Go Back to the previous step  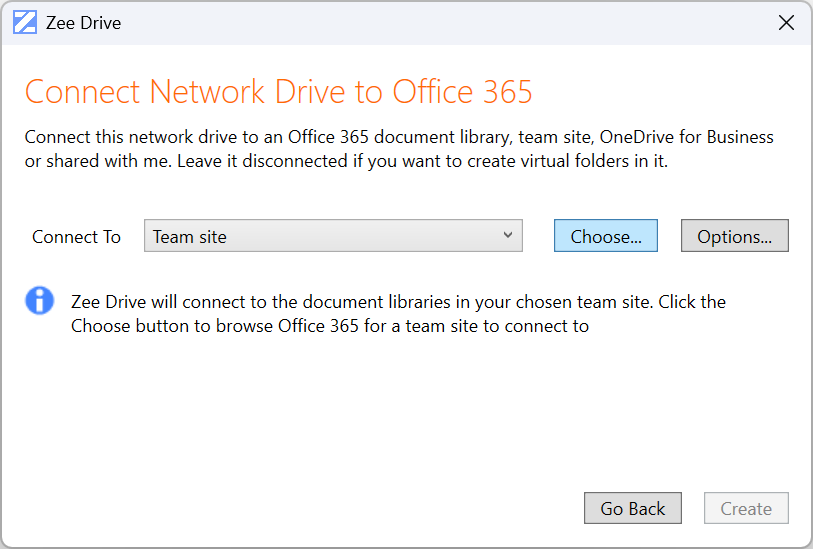(x=632, y=508)
